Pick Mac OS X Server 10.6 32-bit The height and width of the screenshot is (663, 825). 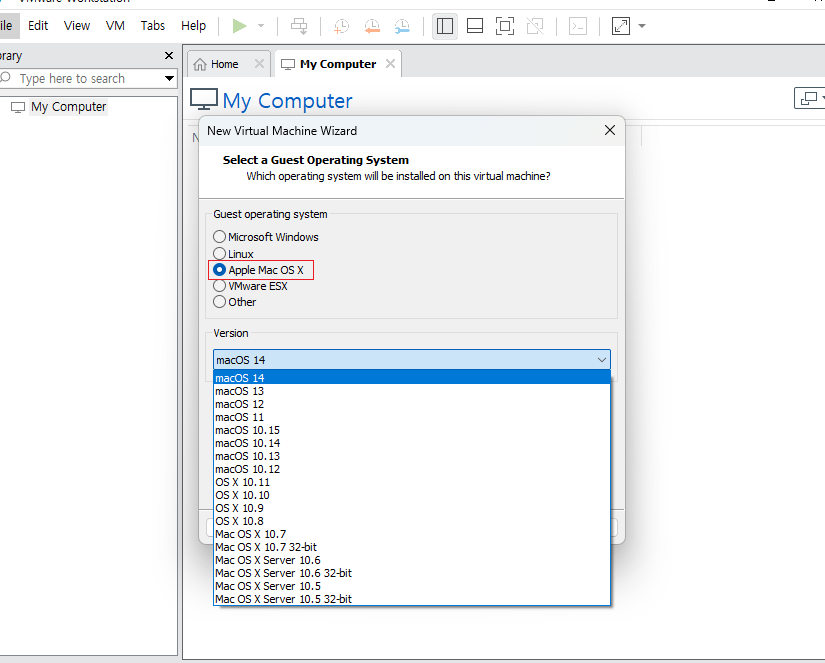(x=411, y=573)
